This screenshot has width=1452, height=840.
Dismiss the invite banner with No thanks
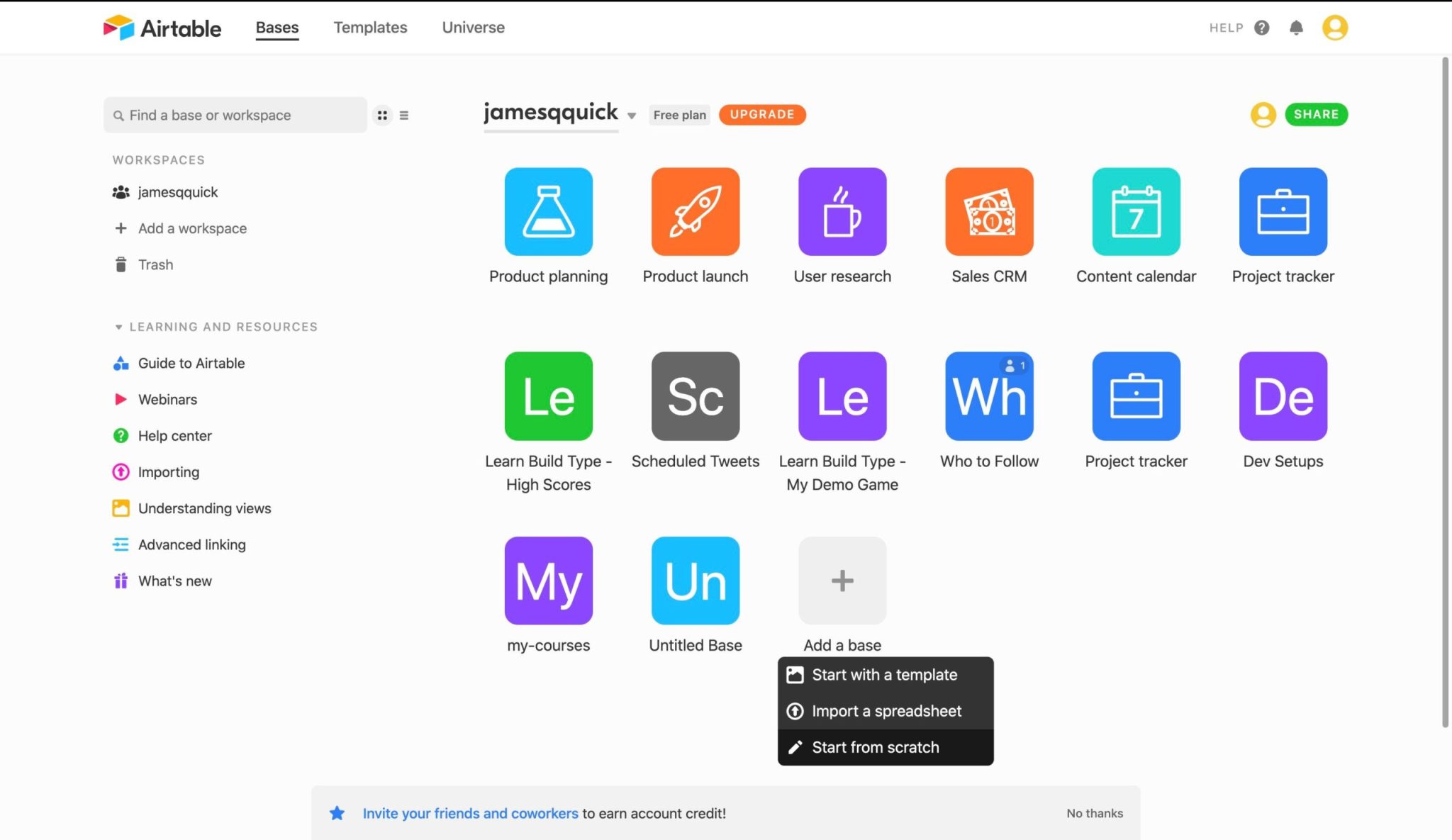(x=1094, y=813)
